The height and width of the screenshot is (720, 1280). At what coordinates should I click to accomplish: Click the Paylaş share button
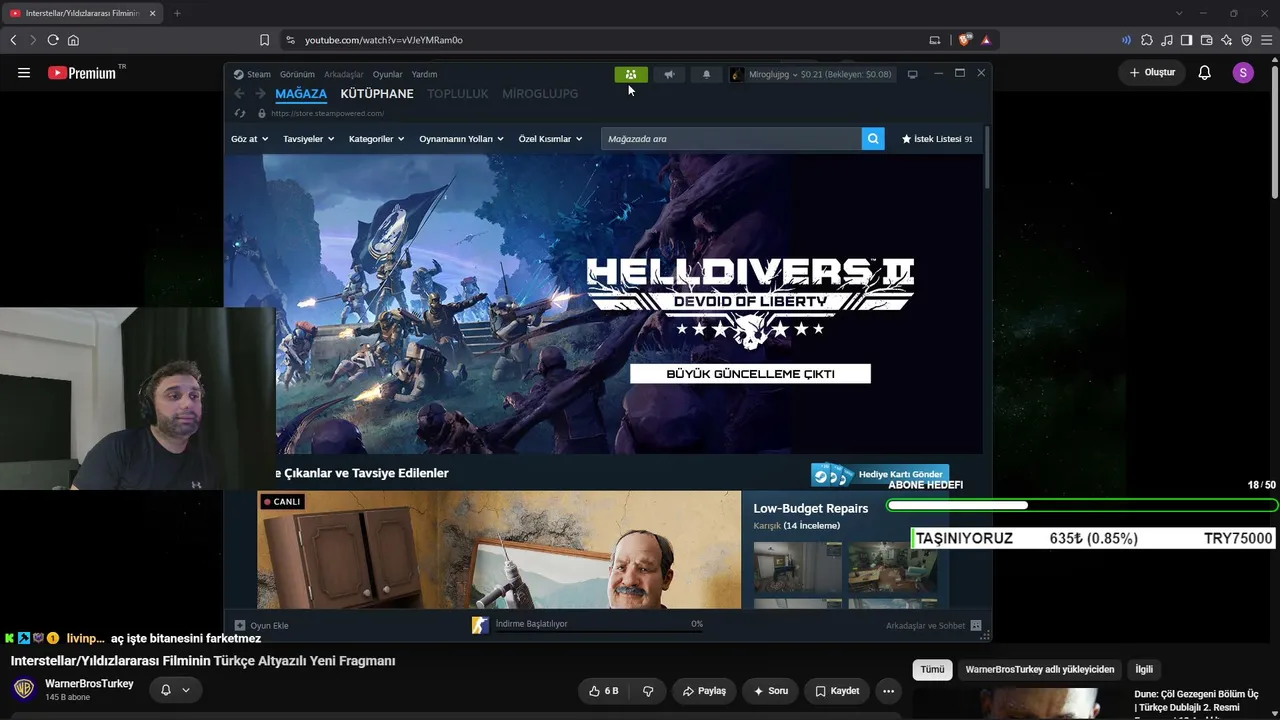704,691
